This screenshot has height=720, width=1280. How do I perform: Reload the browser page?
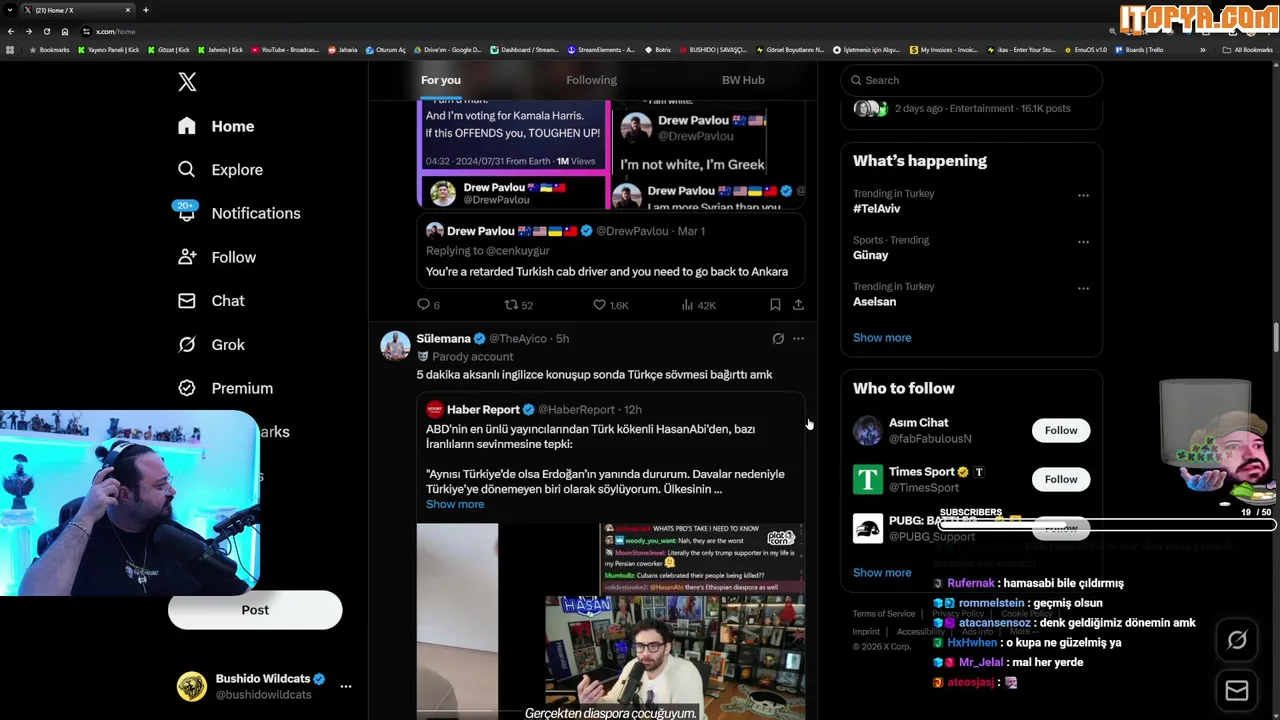coord(46,31)
